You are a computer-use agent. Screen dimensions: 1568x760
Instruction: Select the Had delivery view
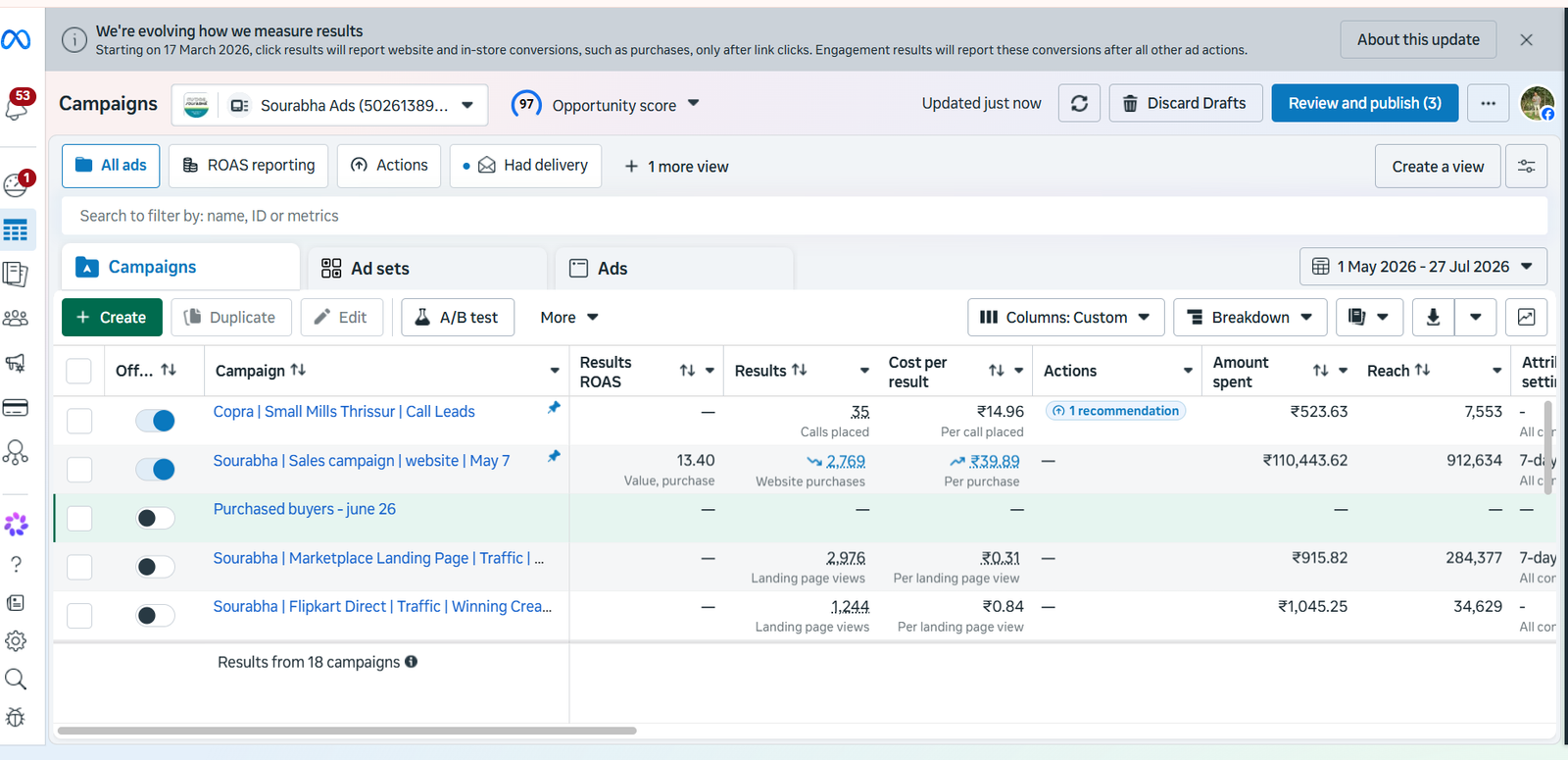(526, 166)
